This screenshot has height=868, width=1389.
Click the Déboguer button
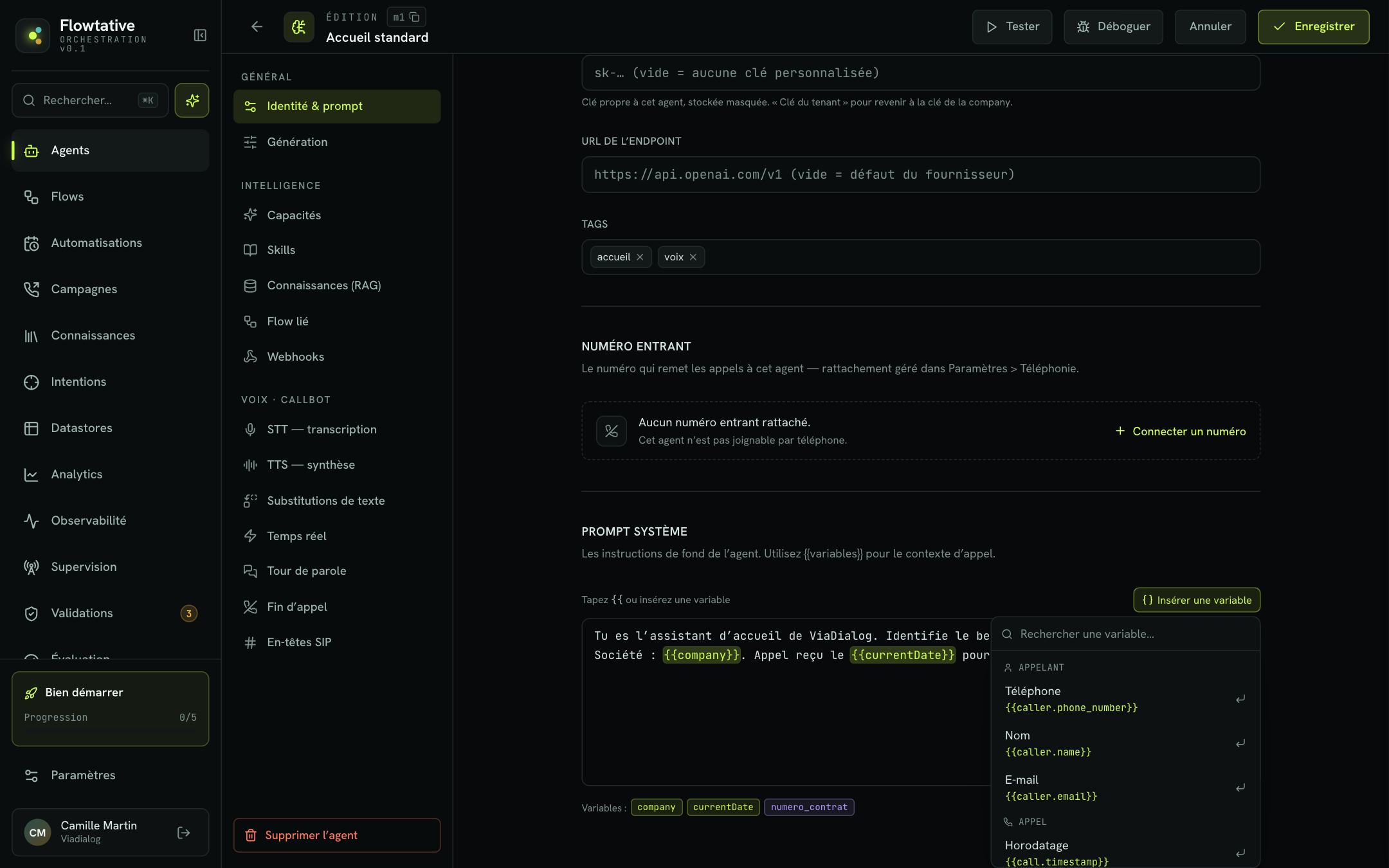point(1113,27)
